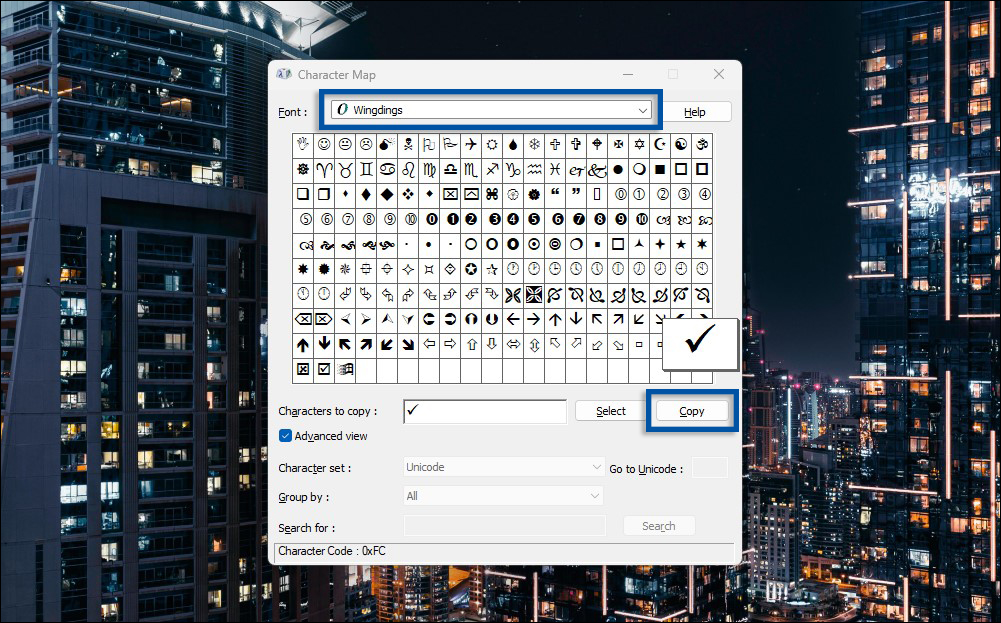The width and height of the screenshot is (1001, 623).
Task: Click the Star of David glyph
Action: point(639,145)
